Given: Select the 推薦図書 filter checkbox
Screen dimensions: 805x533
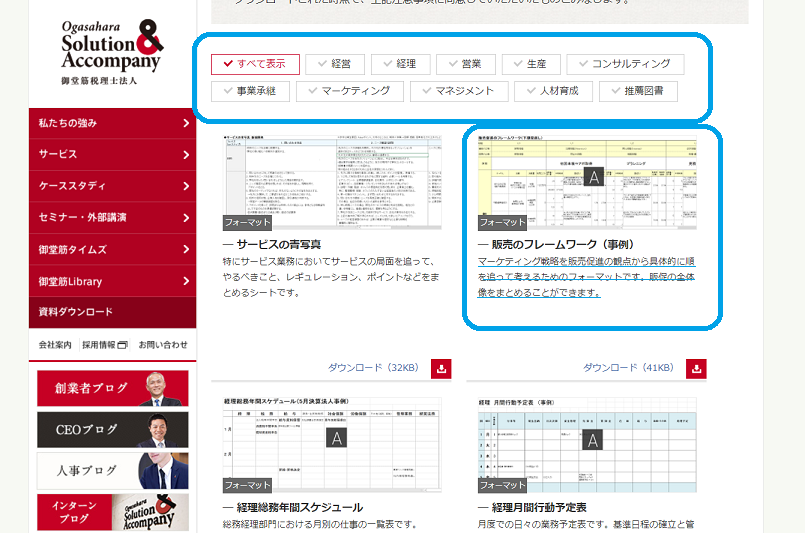Looking at the screenshot, I should [638, 91].
